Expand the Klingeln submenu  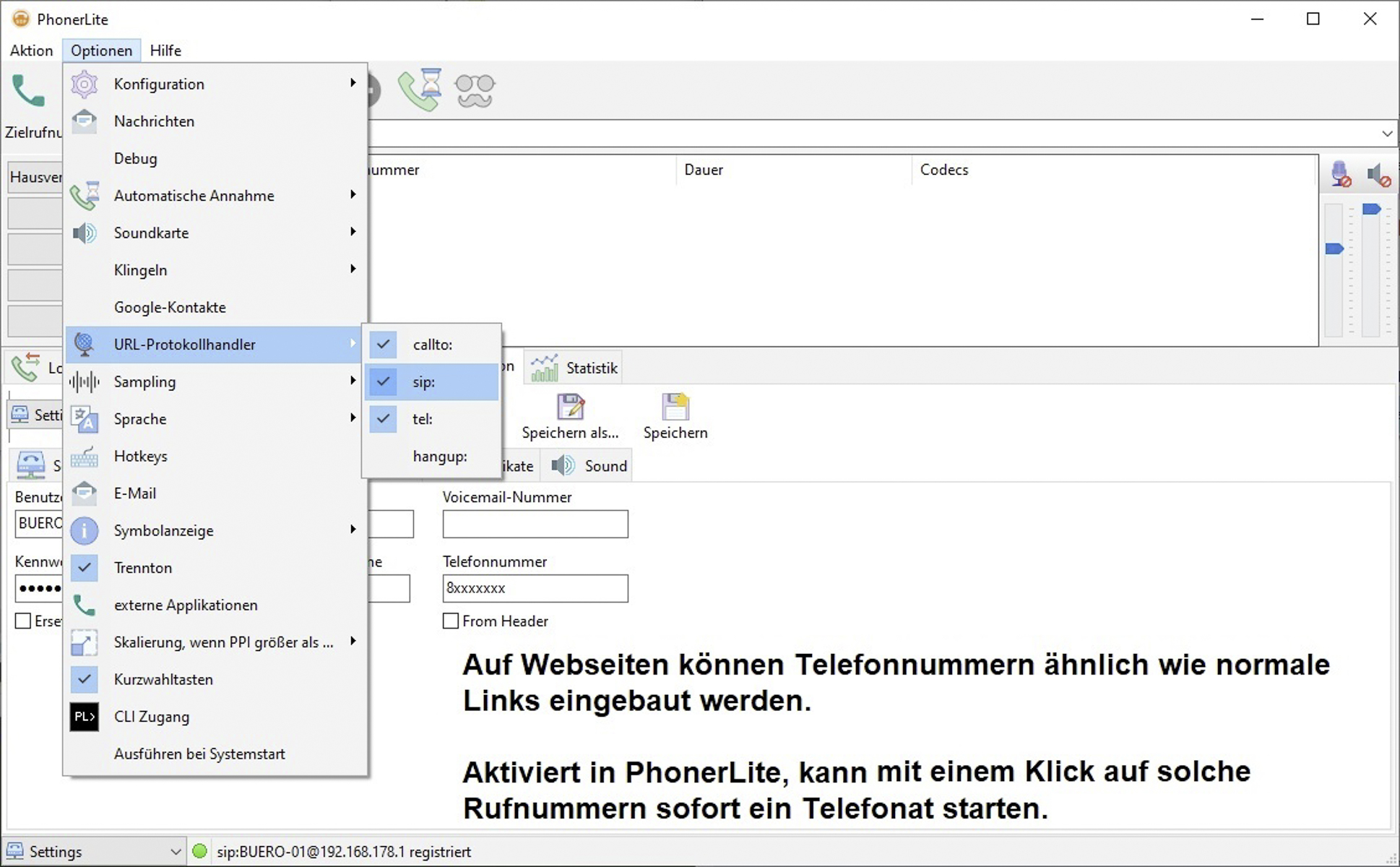[215, 270]
